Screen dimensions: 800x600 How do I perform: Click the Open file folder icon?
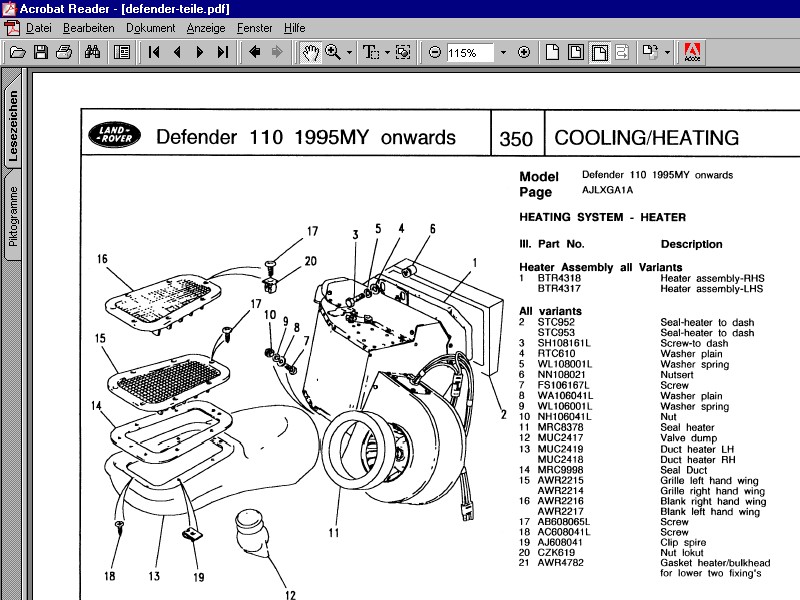(17, 52)
